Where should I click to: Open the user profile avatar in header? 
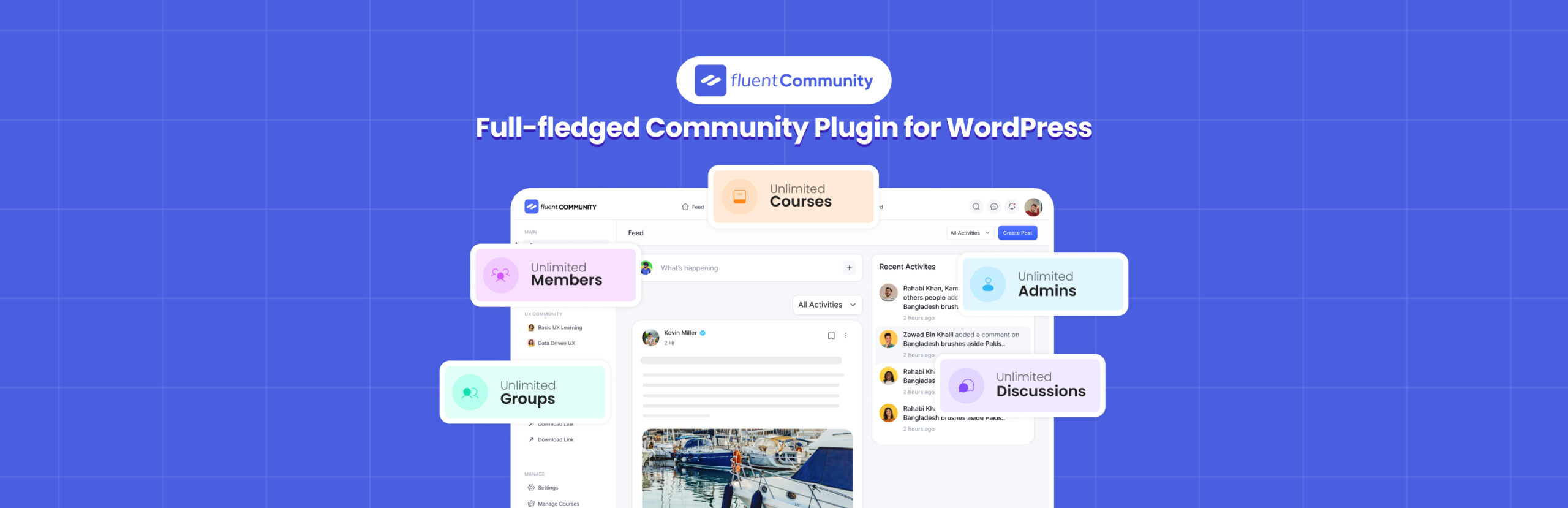tap(1033, 207)
